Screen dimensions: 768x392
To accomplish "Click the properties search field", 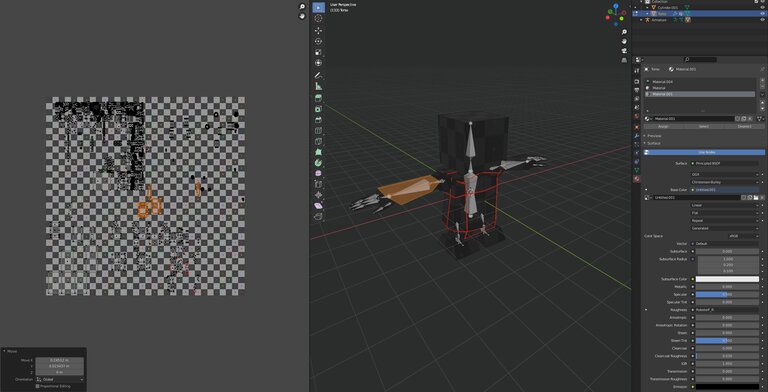I will 699,60.
